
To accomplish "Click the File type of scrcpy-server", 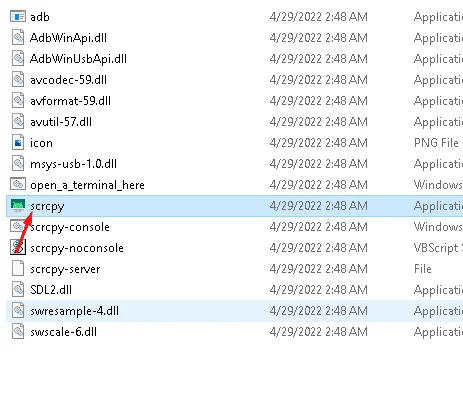I will pos(423,269).
